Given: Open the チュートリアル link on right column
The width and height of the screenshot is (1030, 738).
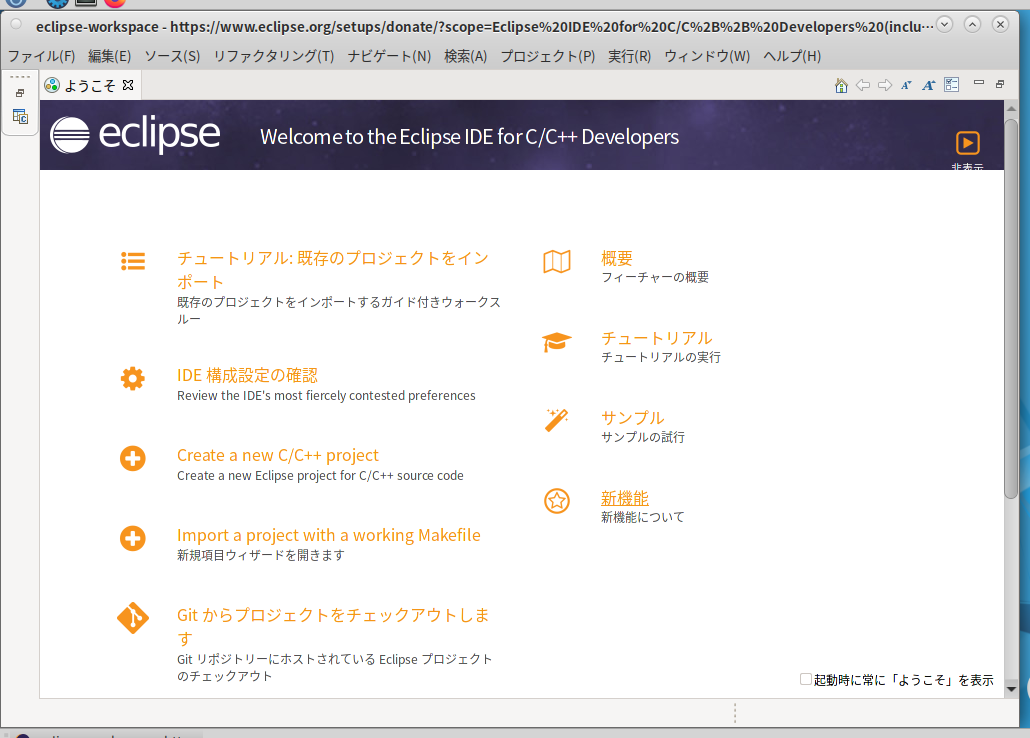Looking at the screenshot, I should click(657, 338).
